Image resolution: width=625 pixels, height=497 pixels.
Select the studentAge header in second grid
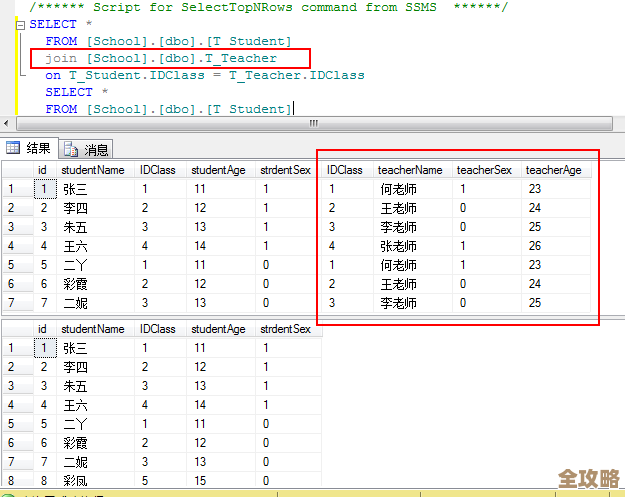coord(218,329)
